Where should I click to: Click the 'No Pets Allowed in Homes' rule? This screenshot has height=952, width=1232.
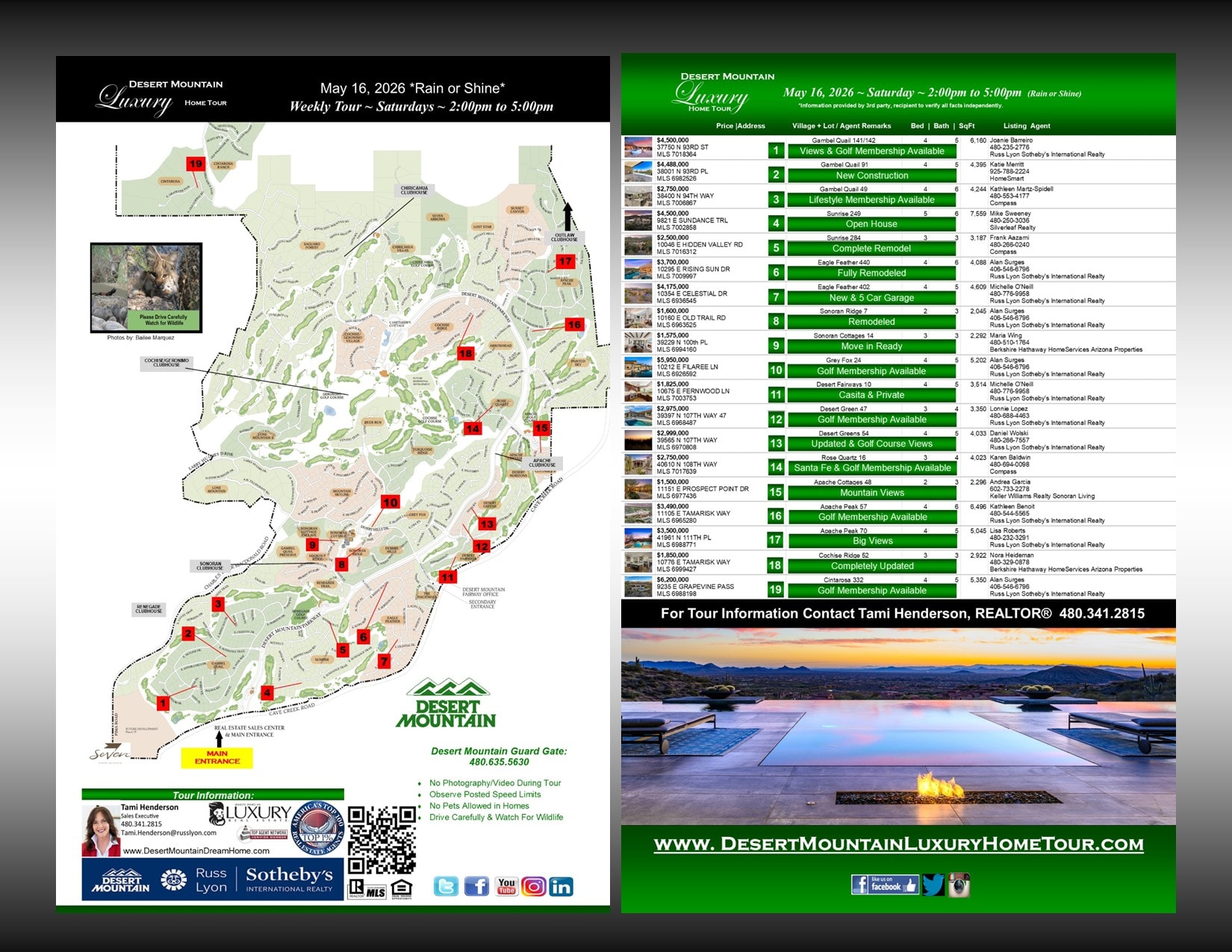tap(479, 806)
